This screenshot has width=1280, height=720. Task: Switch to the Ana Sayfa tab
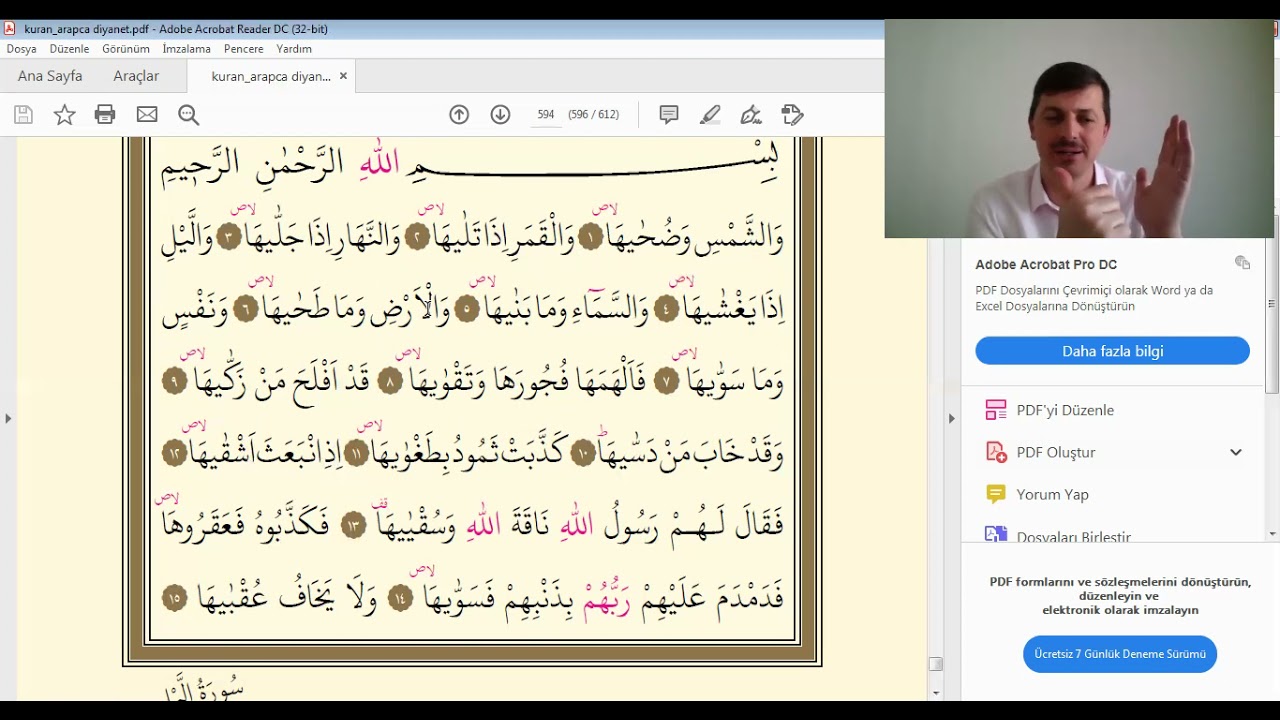click(x=50, y=76)
